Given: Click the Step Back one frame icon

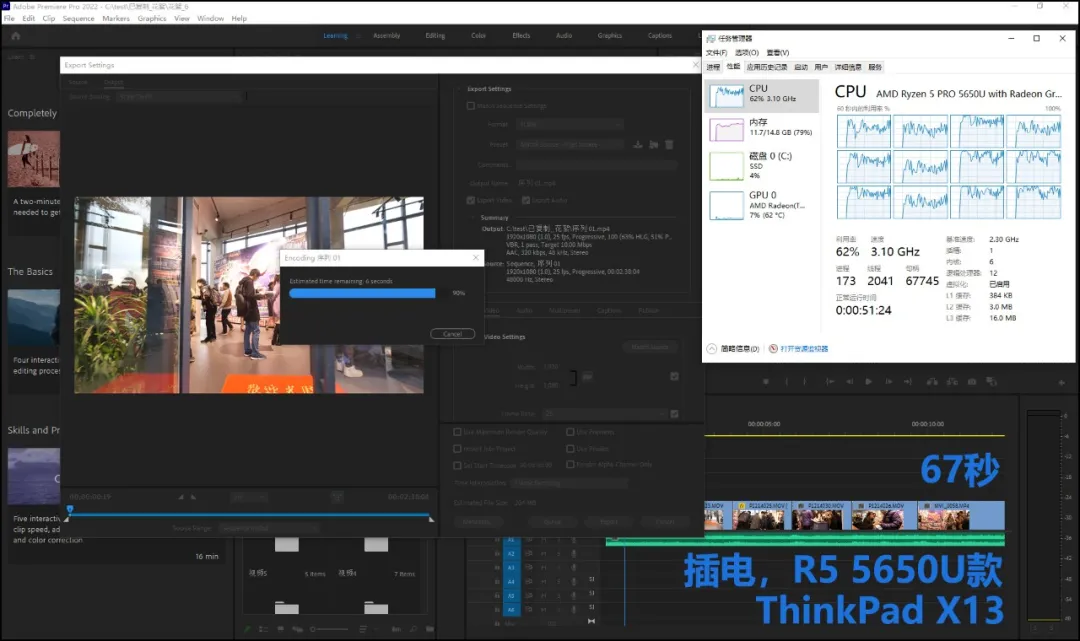Looking at the screenshot, I should pyautogui.click(x=849, y=381).
